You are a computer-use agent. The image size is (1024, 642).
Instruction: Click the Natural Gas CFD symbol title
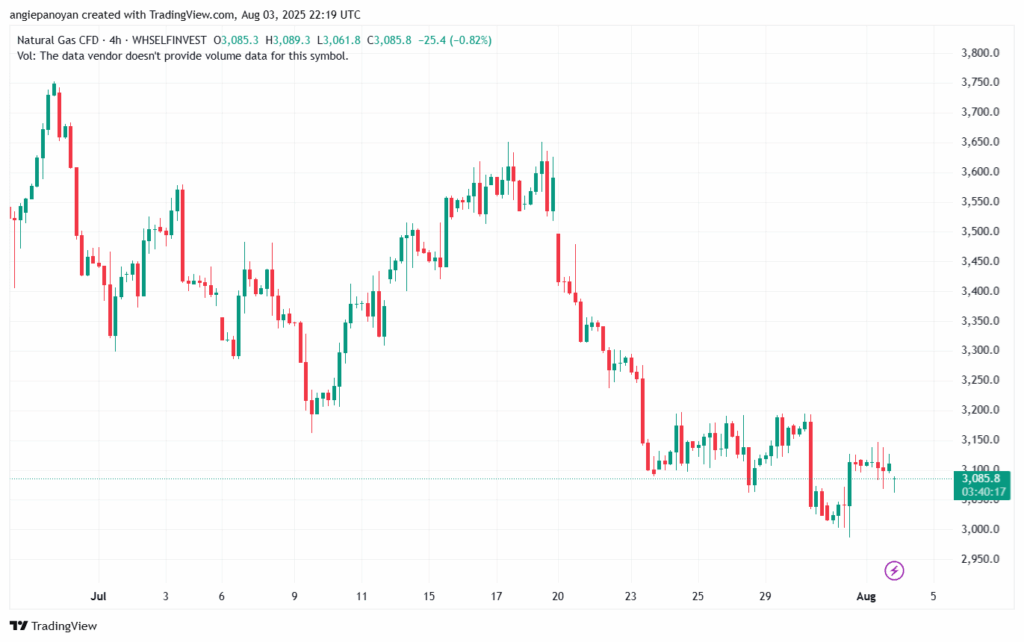coord(58,40)
